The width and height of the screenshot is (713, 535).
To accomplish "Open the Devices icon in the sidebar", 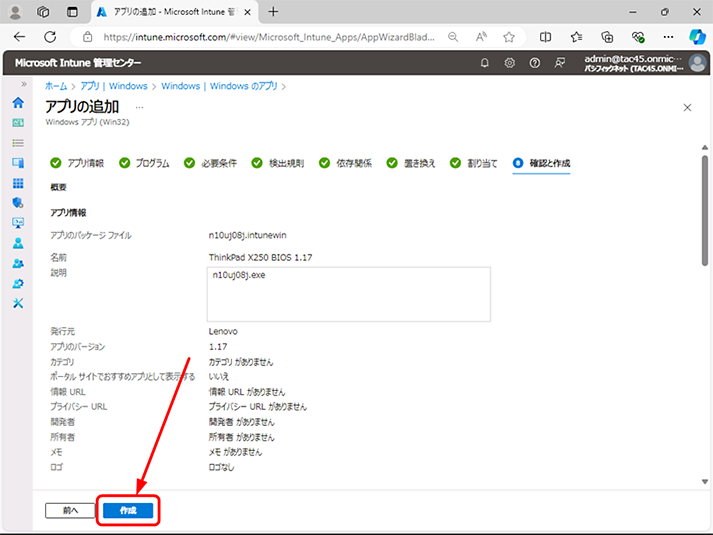I will [x=18, y=163].
